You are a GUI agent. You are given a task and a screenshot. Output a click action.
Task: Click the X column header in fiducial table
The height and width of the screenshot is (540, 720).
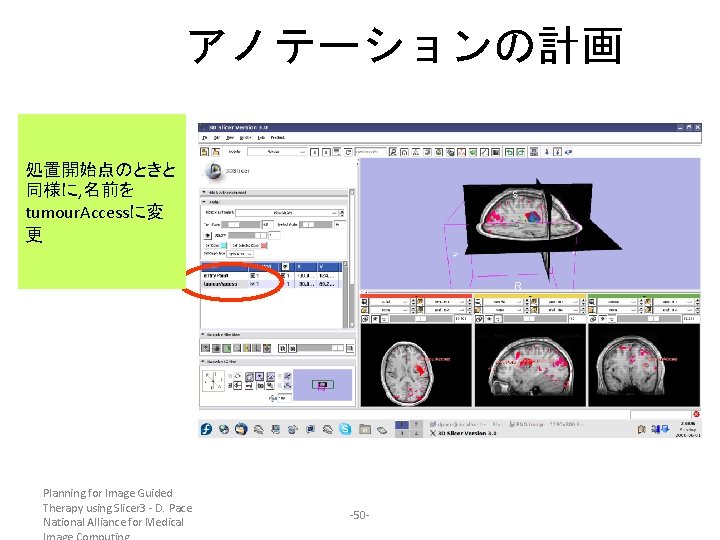[306, 266]
